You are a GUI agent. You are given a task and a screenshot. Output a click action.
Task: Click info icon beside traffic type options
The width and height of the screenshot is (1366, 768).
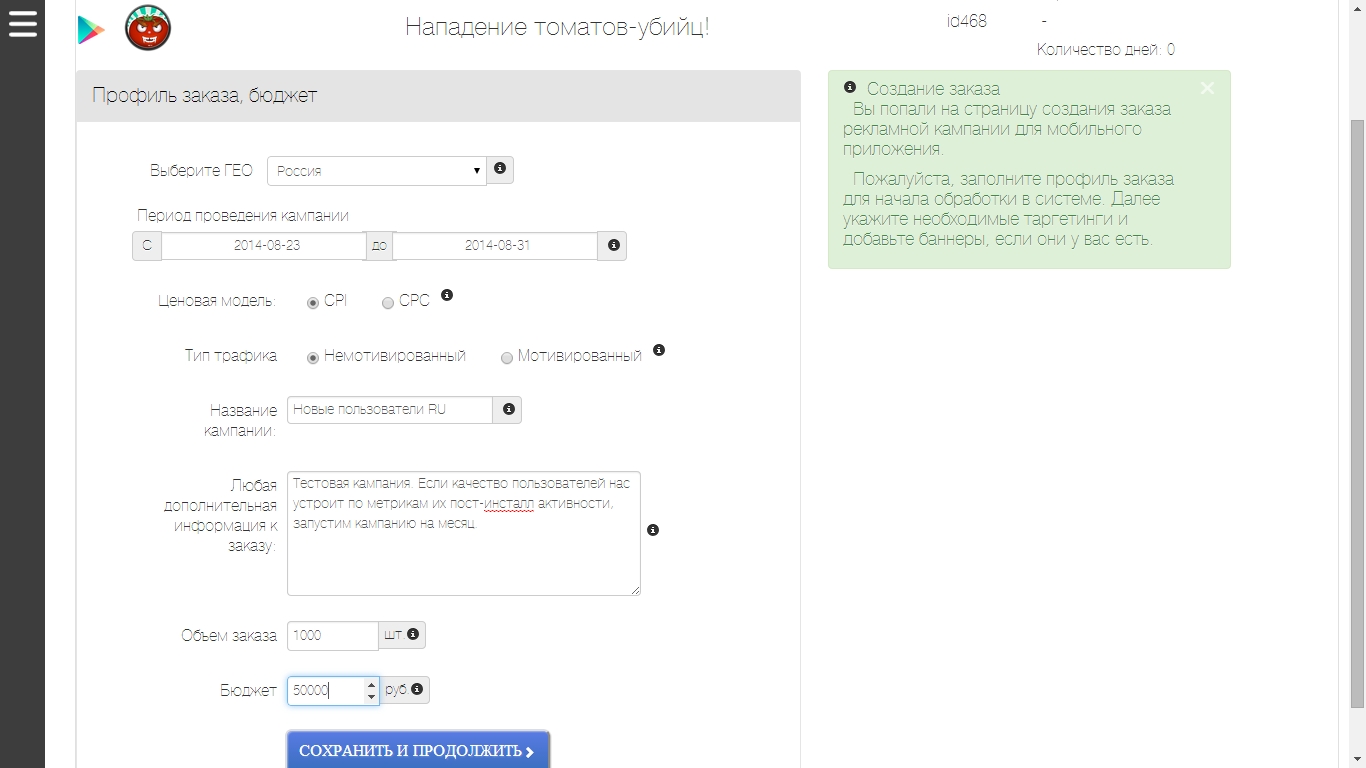pyautogui.click(x=658, y=350)
